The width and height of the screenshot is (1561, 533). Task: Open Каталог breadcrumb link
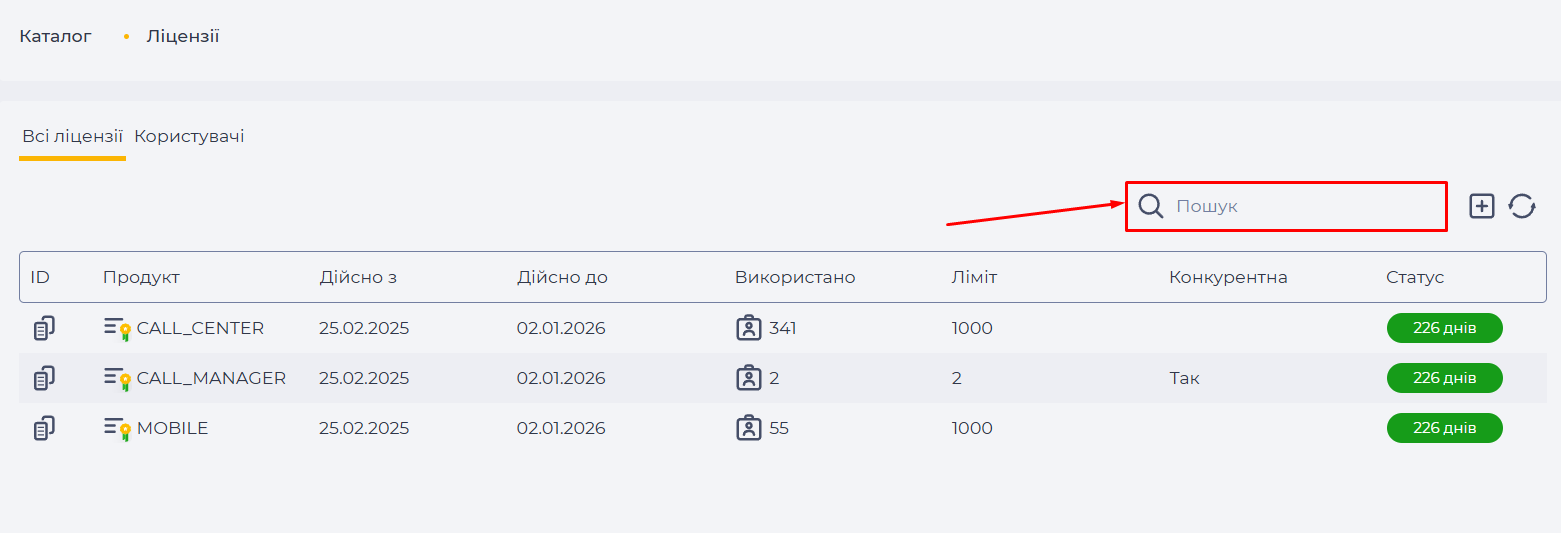tap(55, 36)
